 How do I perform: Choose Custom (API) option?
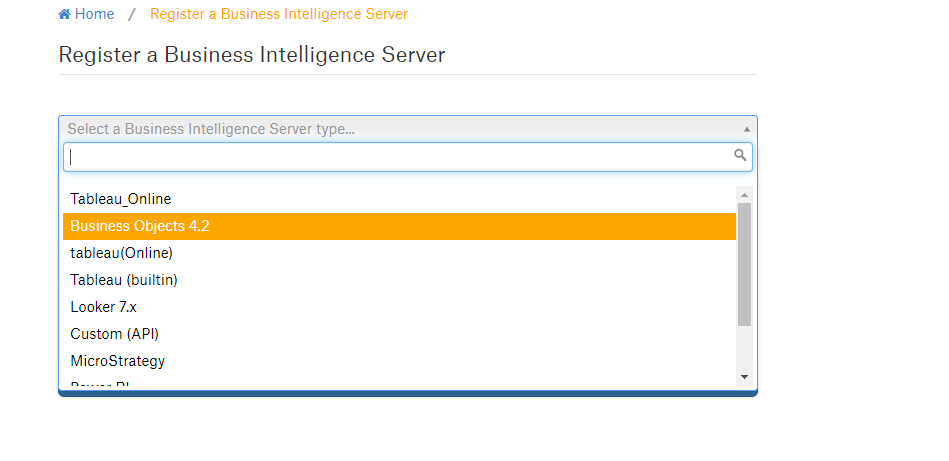pos(399,334)
